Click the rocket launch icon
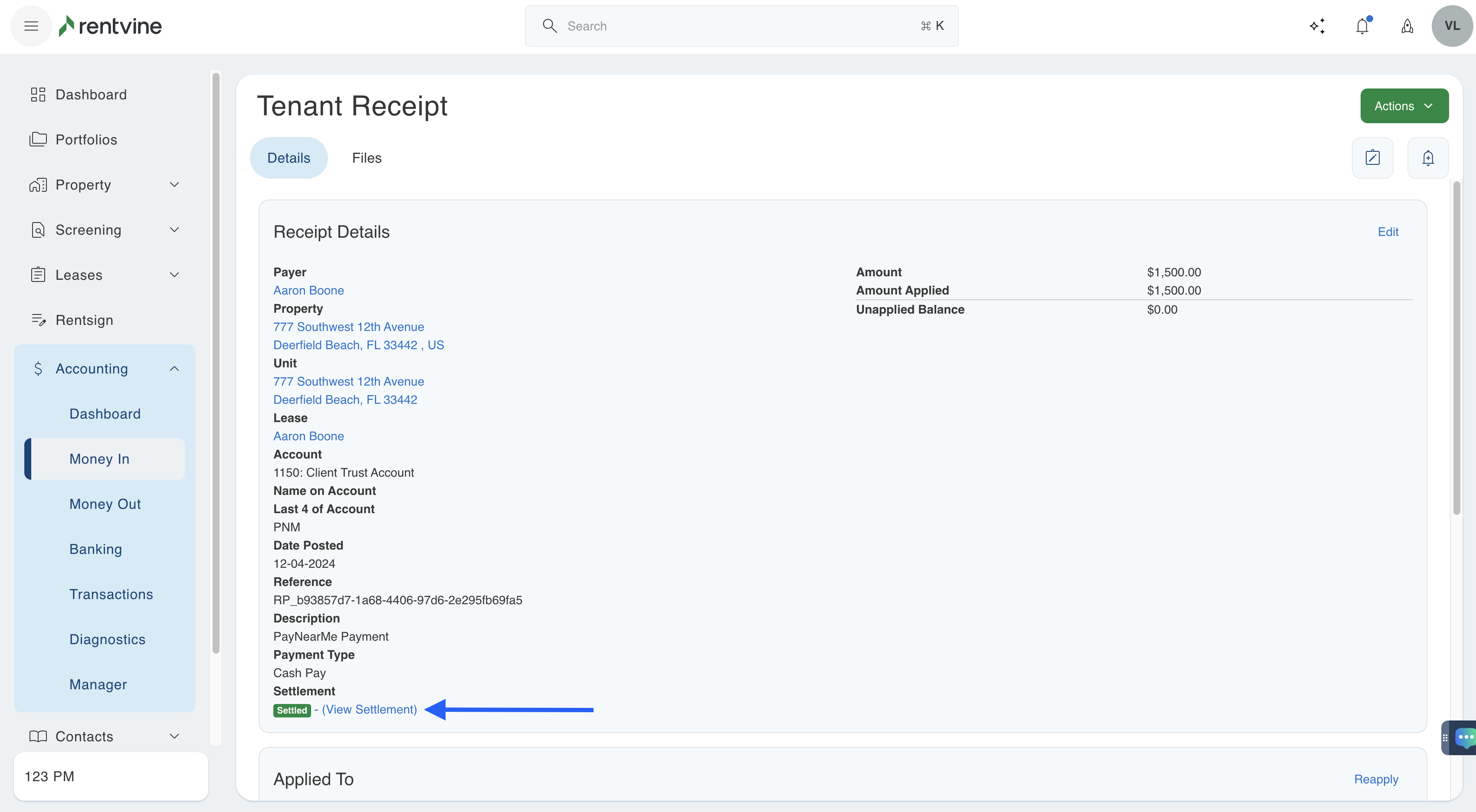 coord(1407,26)
